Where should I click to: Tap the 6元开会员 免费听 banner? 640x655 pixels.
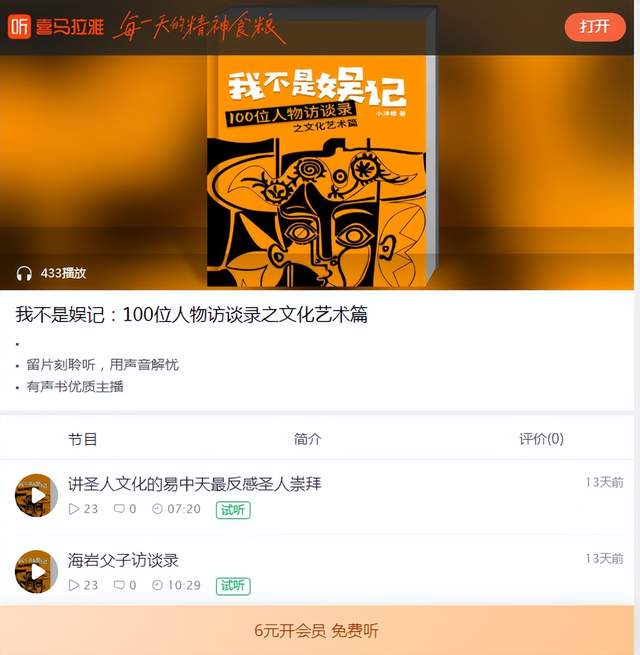click(317, 630)
